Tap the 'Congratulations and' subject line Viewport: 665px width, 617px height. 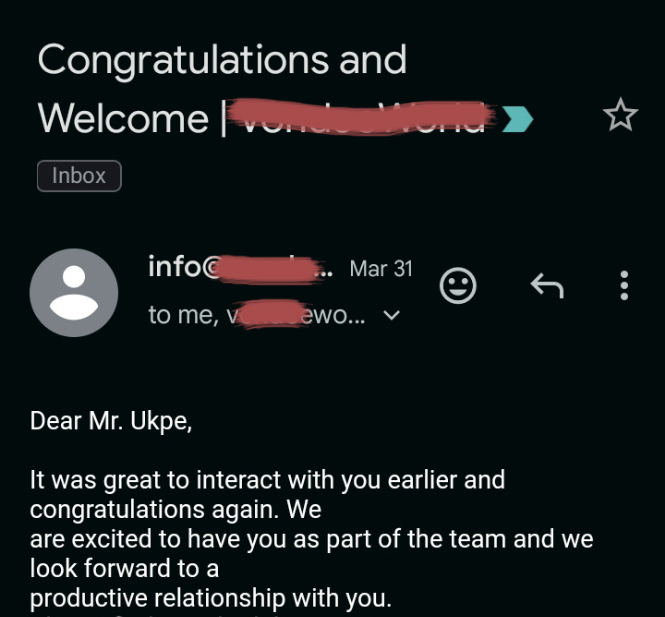[222, 60]
